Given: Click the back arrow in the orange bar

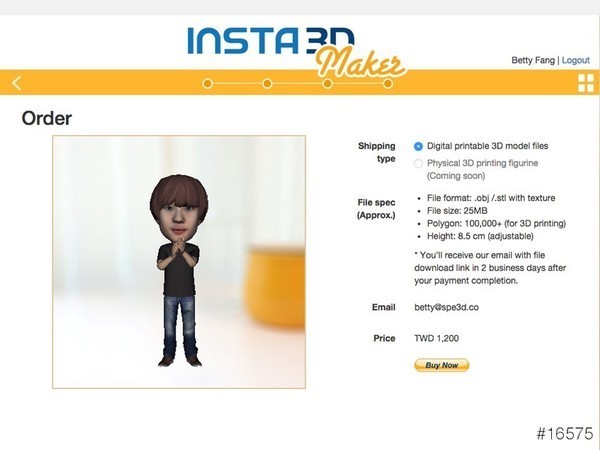Looking at the screenshot, I should pos(17,83).
